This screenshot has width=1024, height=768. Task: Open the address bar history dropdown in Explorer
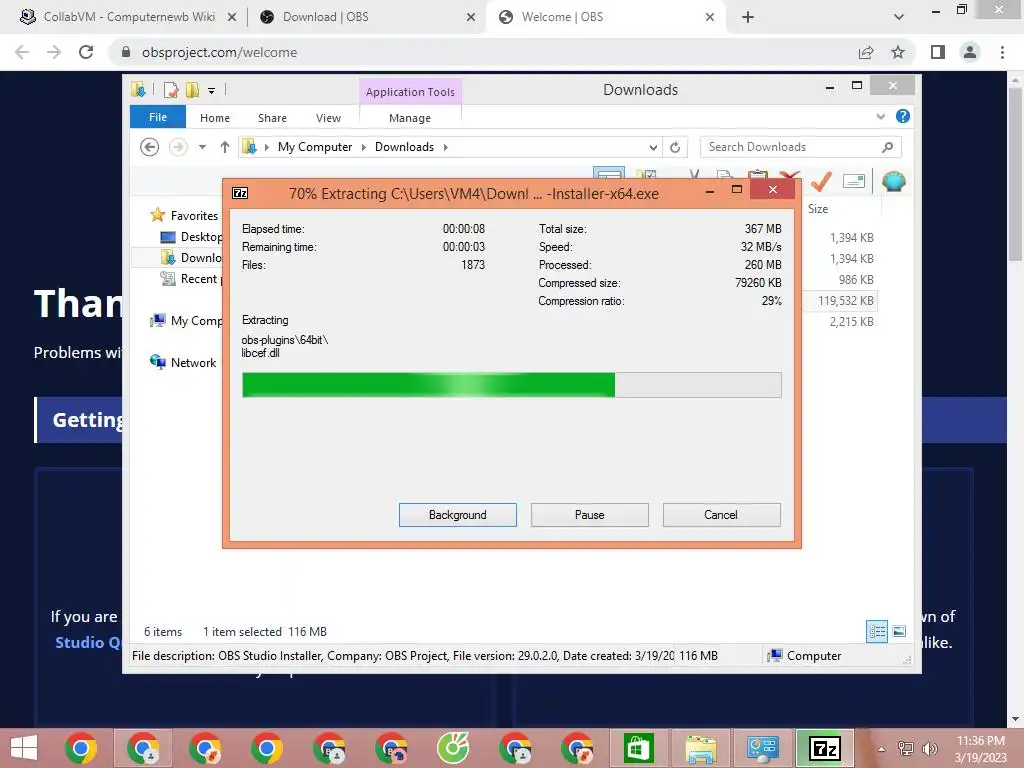point(652,147)
